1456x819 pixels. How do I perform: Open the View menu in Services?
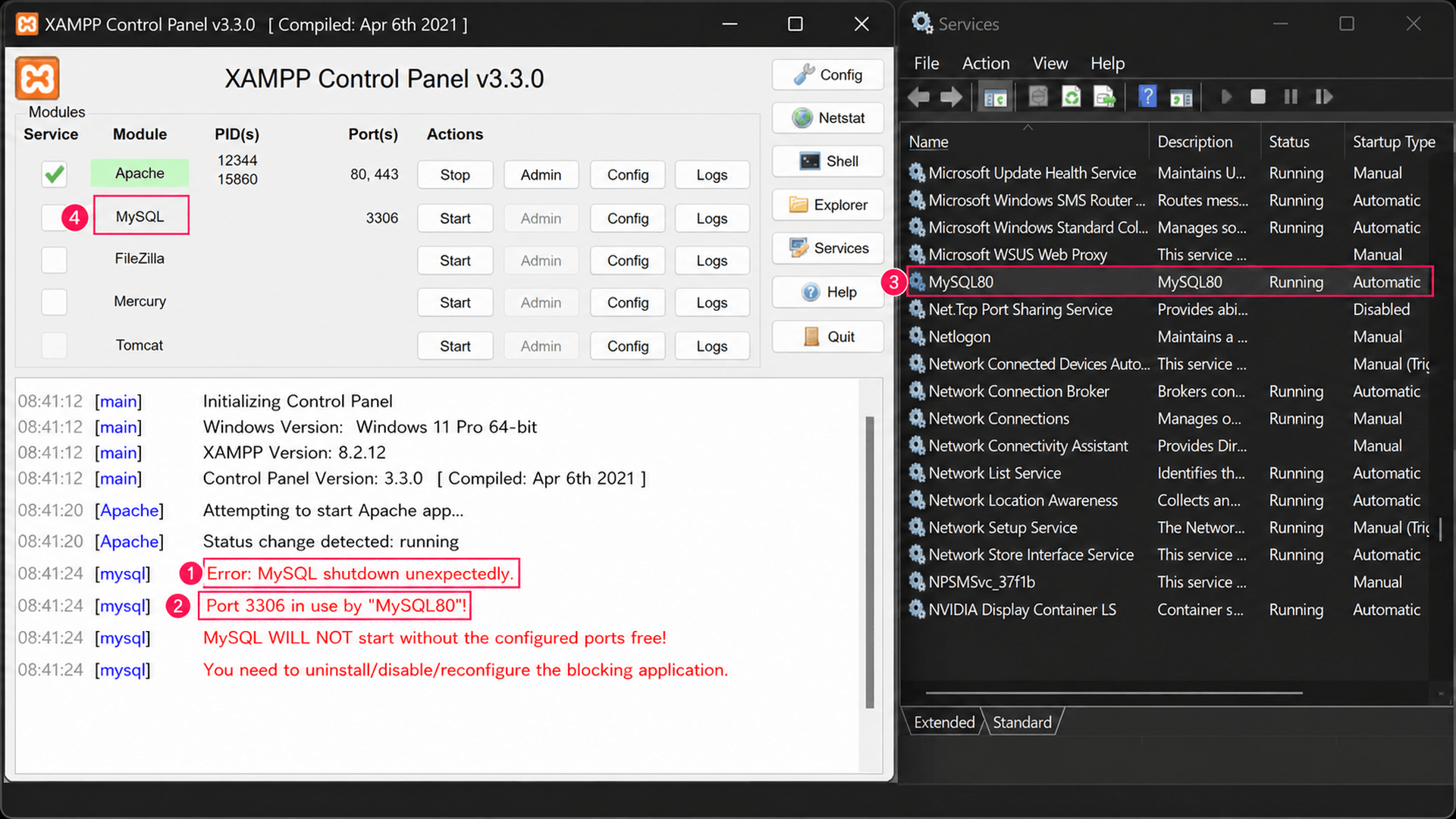[x=1050, y=64]
